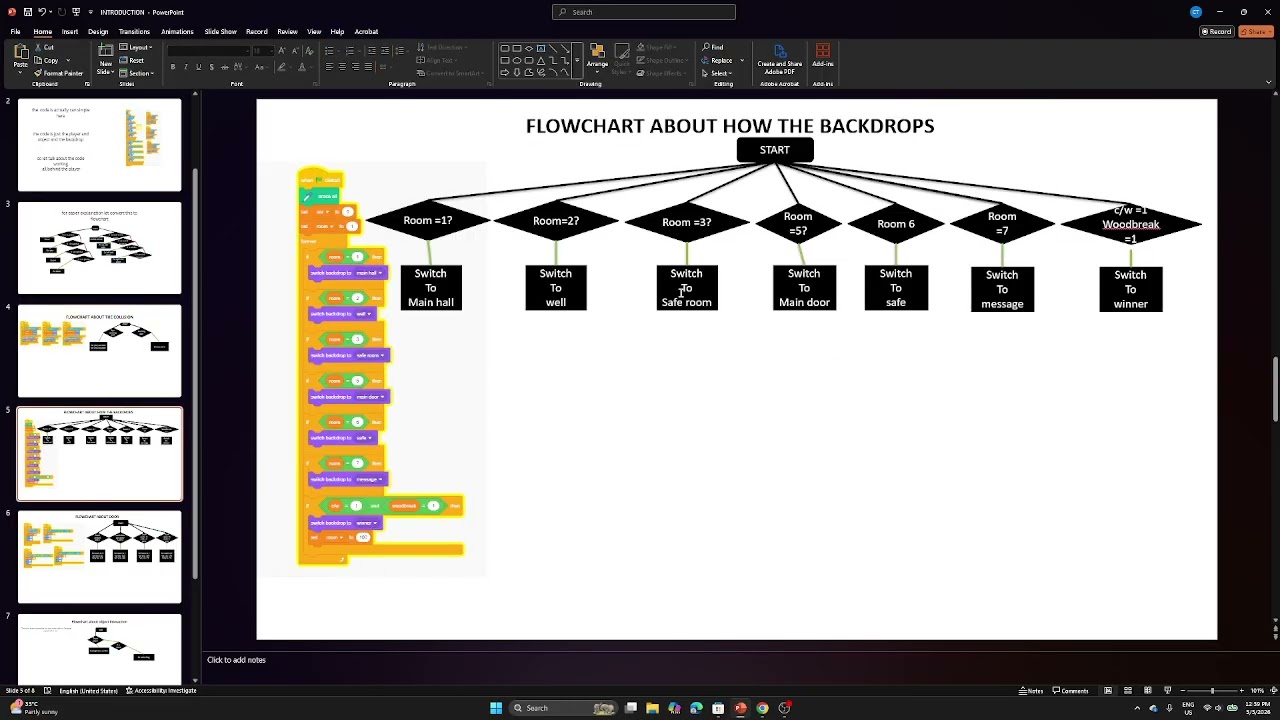
Task: Copy the selection with Copy button
Action: 47,60
